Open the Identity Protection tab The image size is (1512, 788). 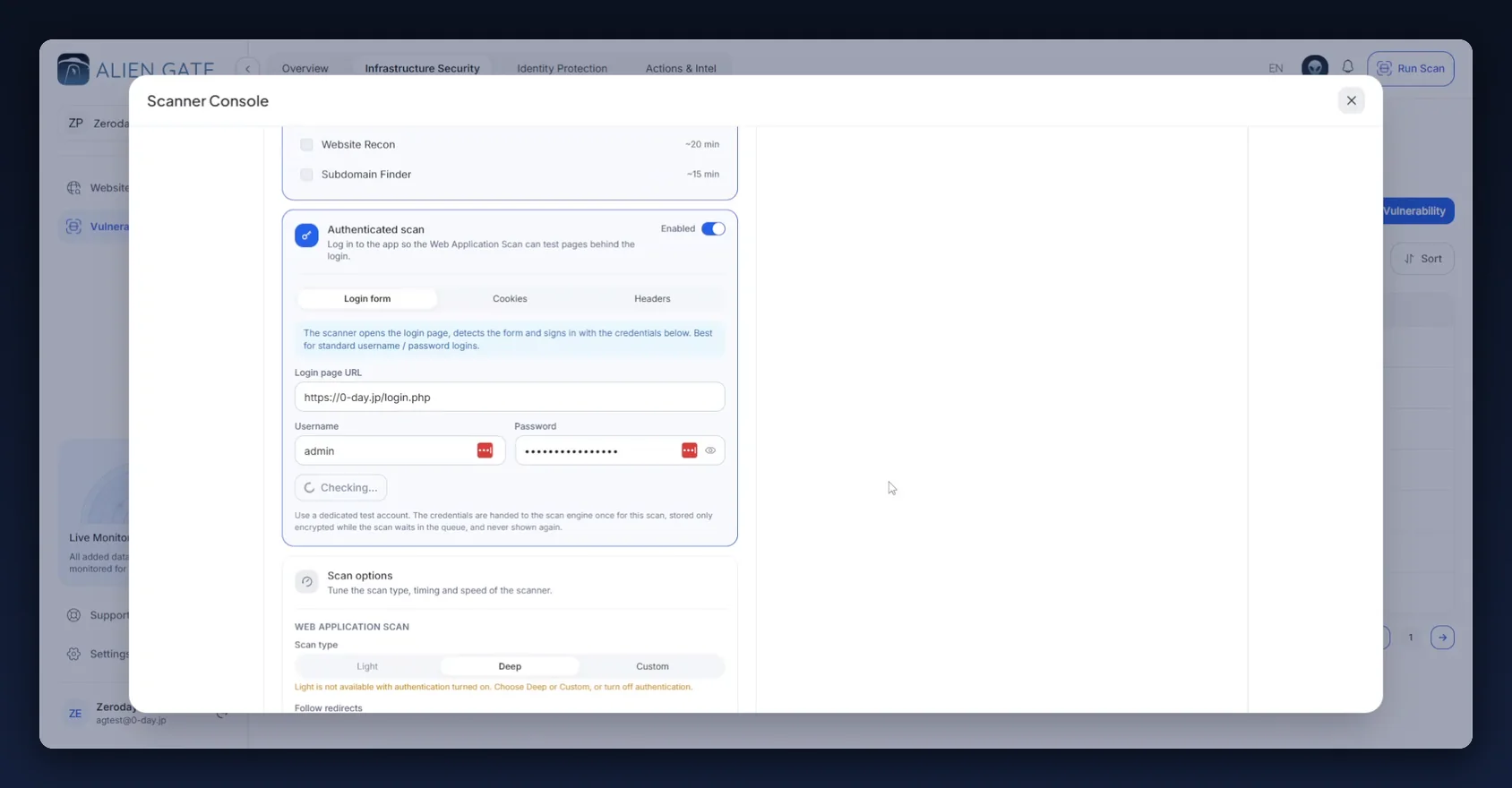pyautogui.click(x=562, y=68)
